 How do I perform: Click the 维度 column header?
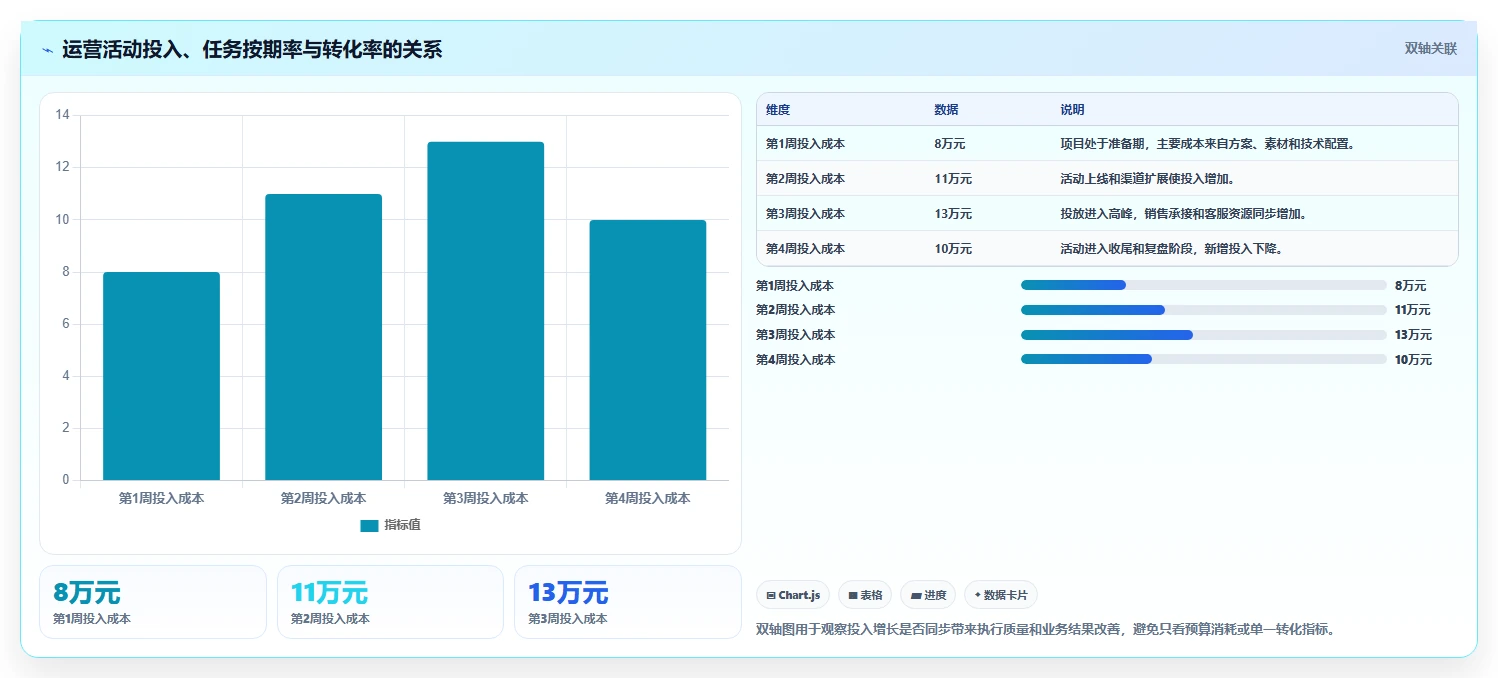778,110
